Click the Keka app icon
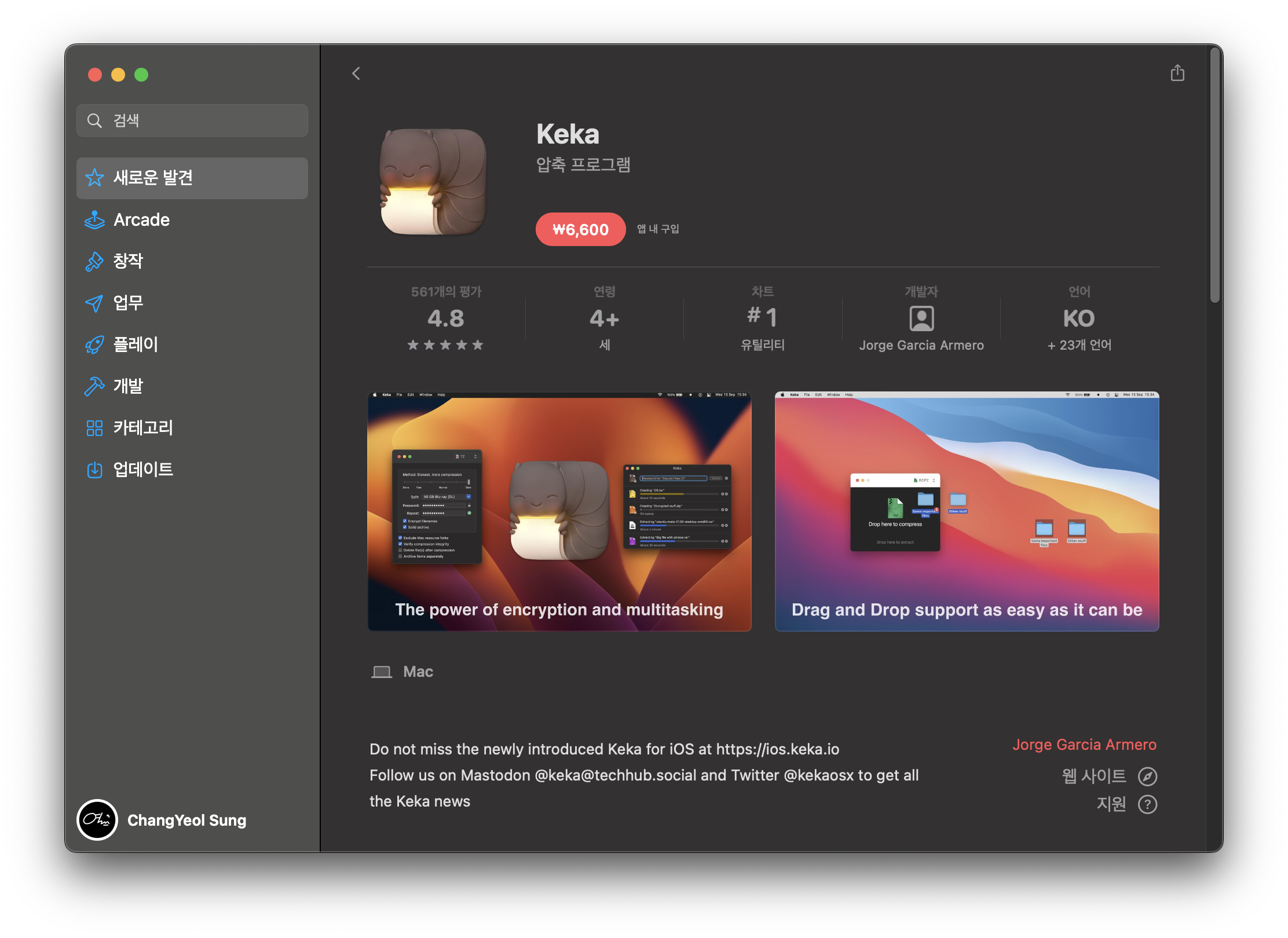Viewport: 1288px width, 938px height. [433, 182]
